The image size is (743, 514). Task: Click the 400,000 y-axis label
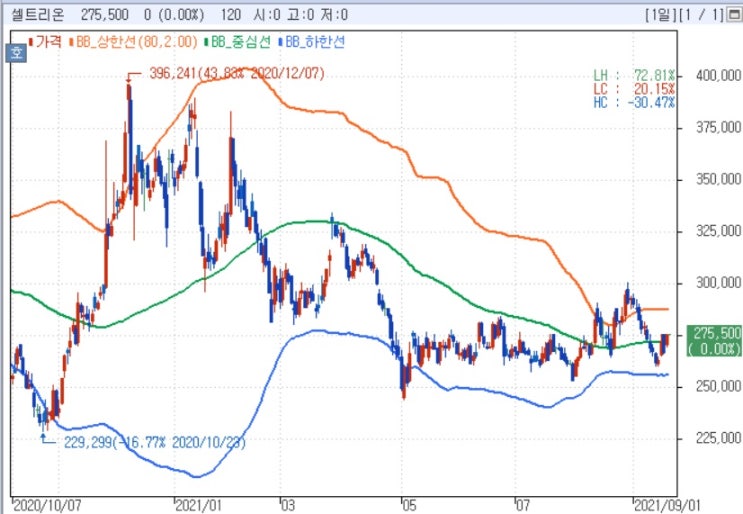[718, 76]
